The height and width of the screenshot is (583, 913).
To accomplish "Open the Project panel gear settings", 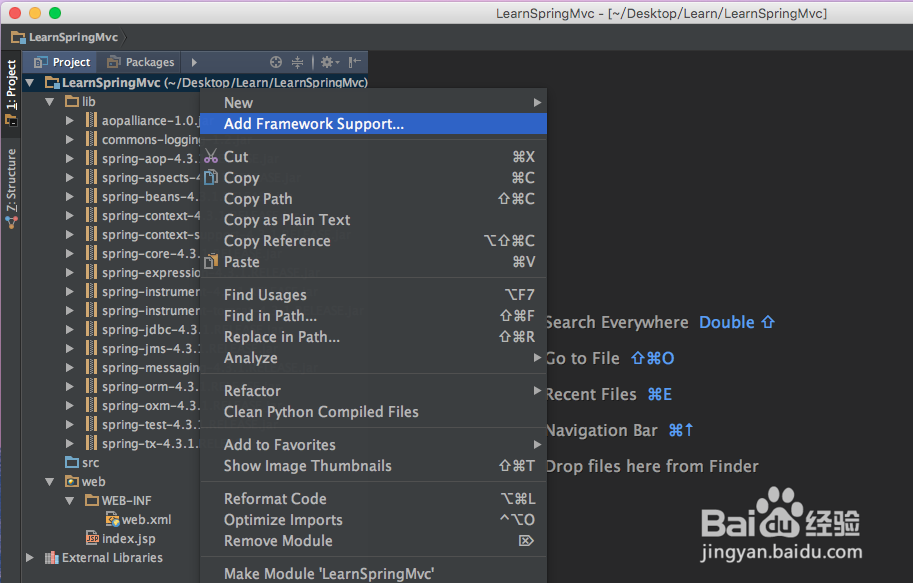I will pyautogui.click(x=330, y=62).
